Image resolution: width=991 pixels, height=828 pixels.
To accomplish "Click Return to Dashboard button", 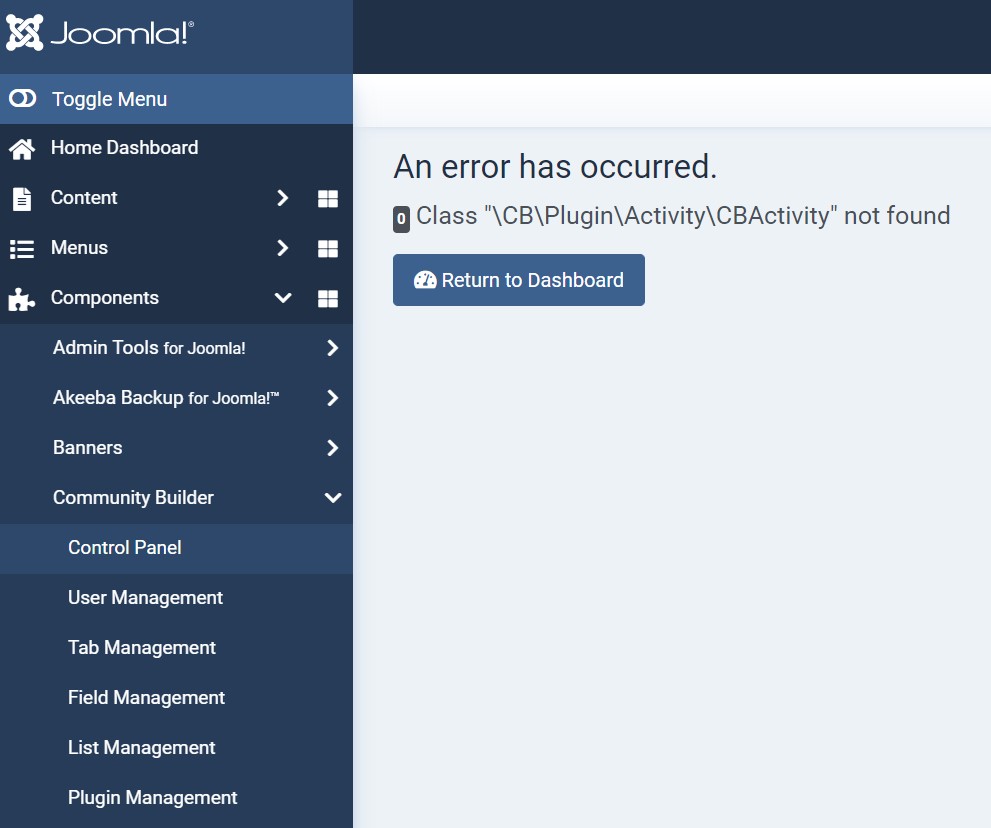I will 519,280.
